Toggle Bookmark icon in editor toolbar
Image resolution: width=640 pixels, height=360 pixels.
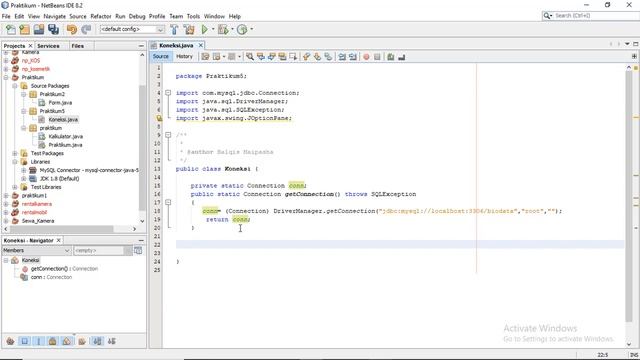328,57
